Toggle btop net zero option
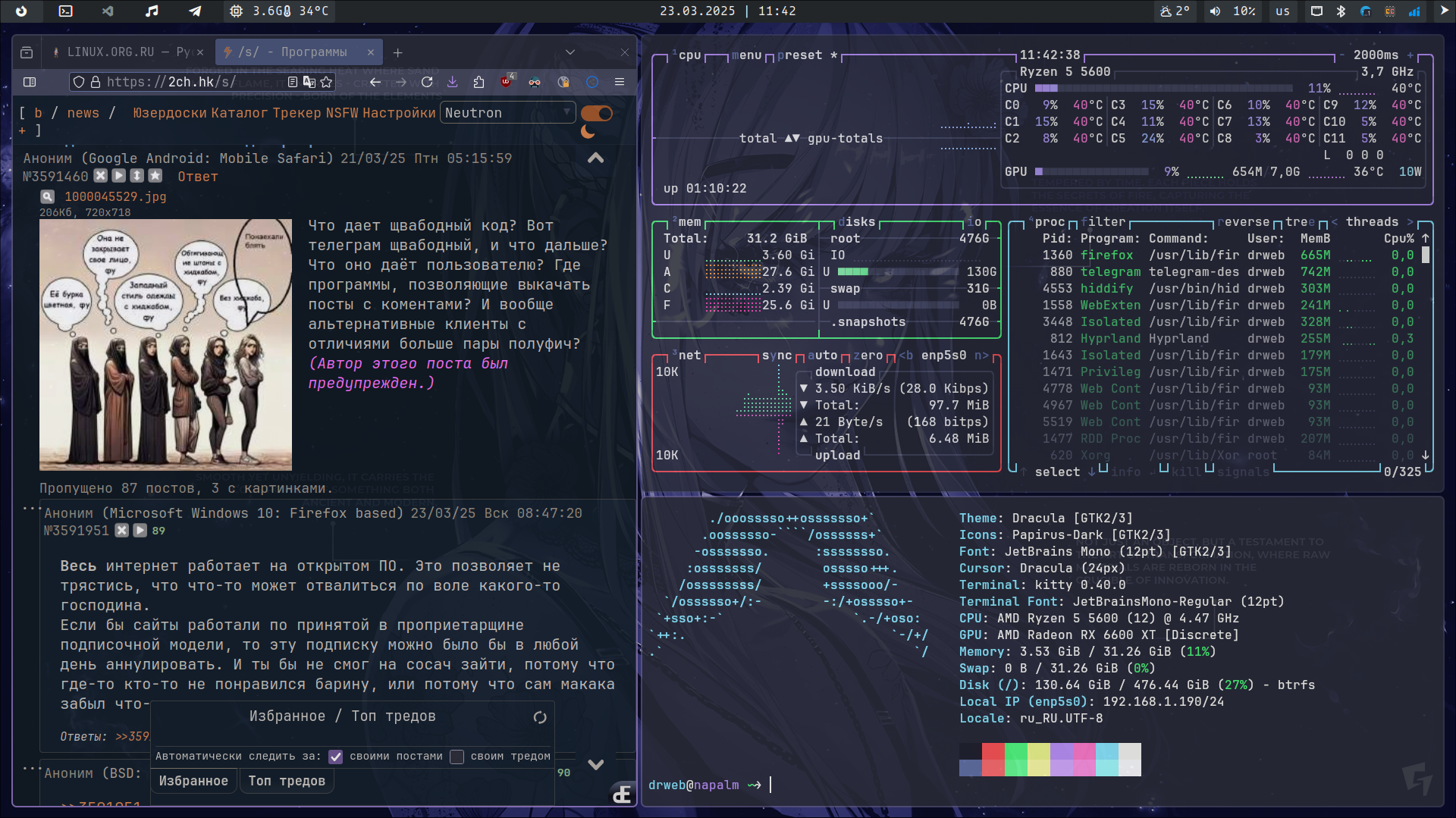 [x=868, y=356]
